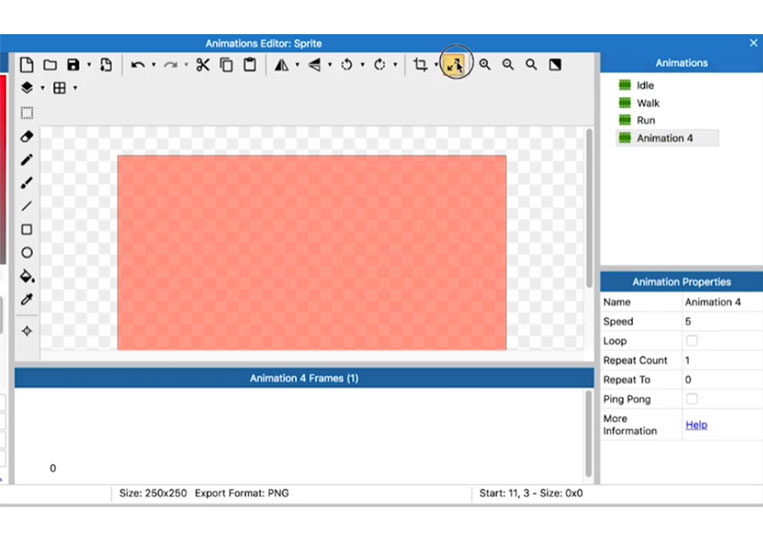
Task: Edit the animation Name field
Action: pyautogui.click(x=722, y=302)
